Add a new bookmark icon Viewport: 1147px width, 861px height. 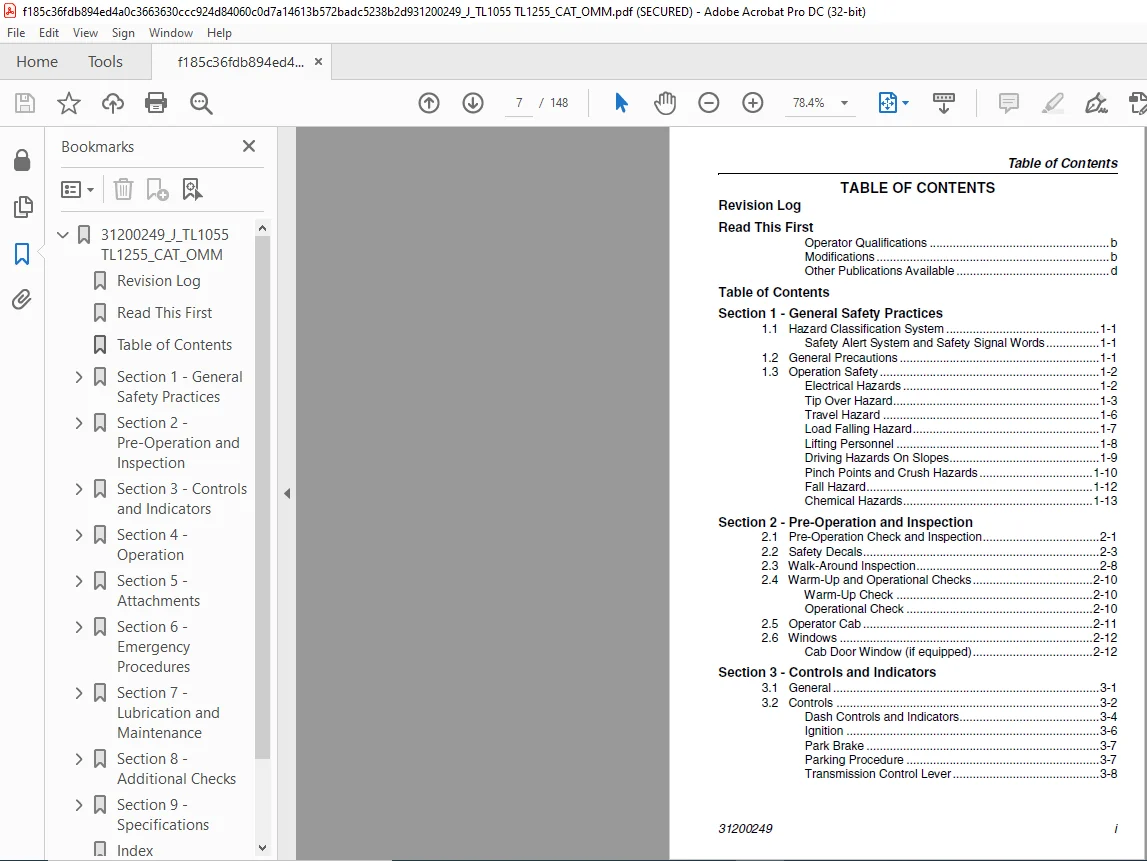pyautogui.click(x=157, y=190)
